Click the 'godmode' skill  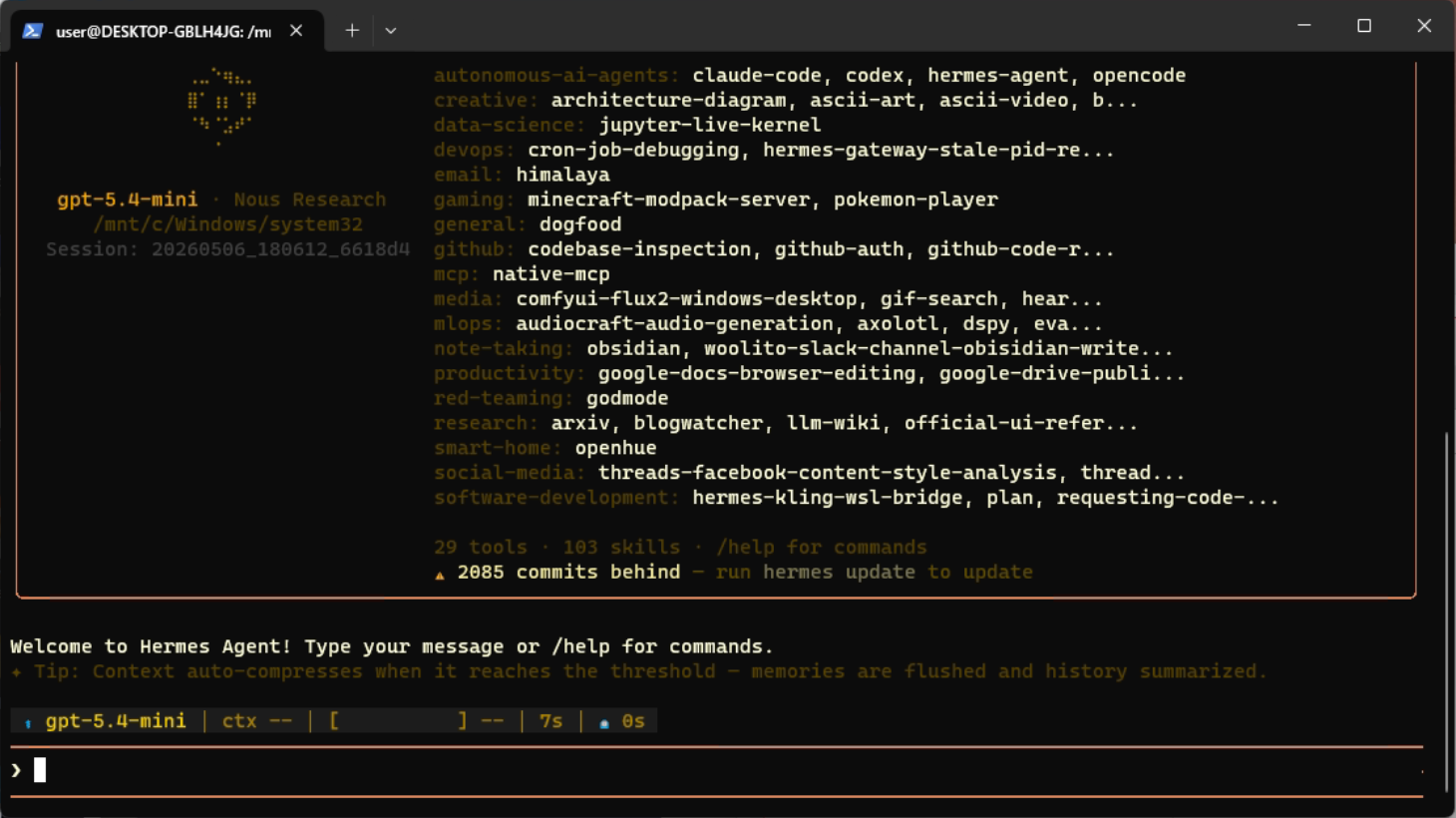(627, 399)
